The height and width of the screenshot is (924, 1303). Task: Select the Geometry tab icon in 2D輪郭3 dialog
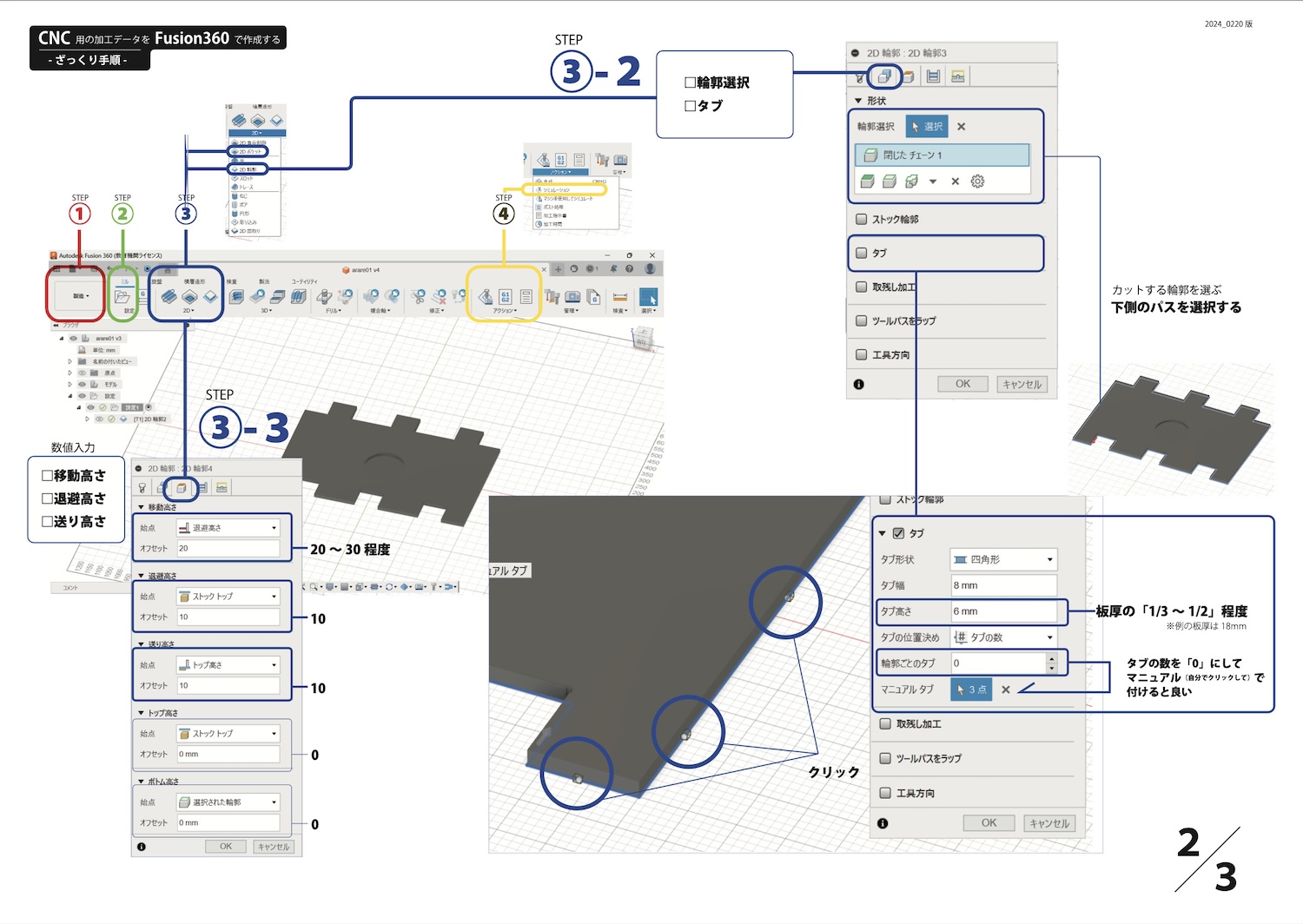[884, 76]
